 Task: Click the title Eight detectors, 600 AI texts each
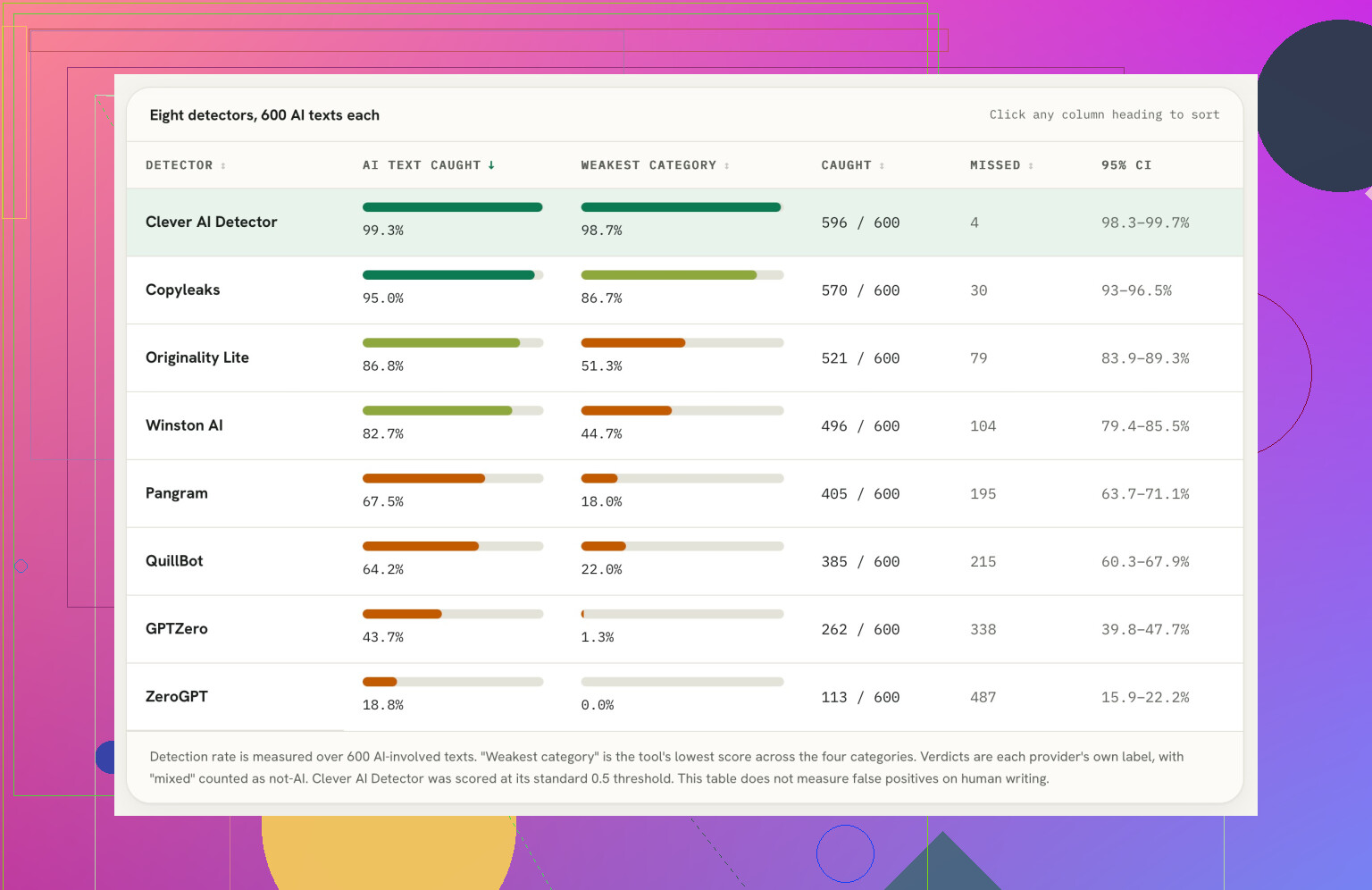264,115
